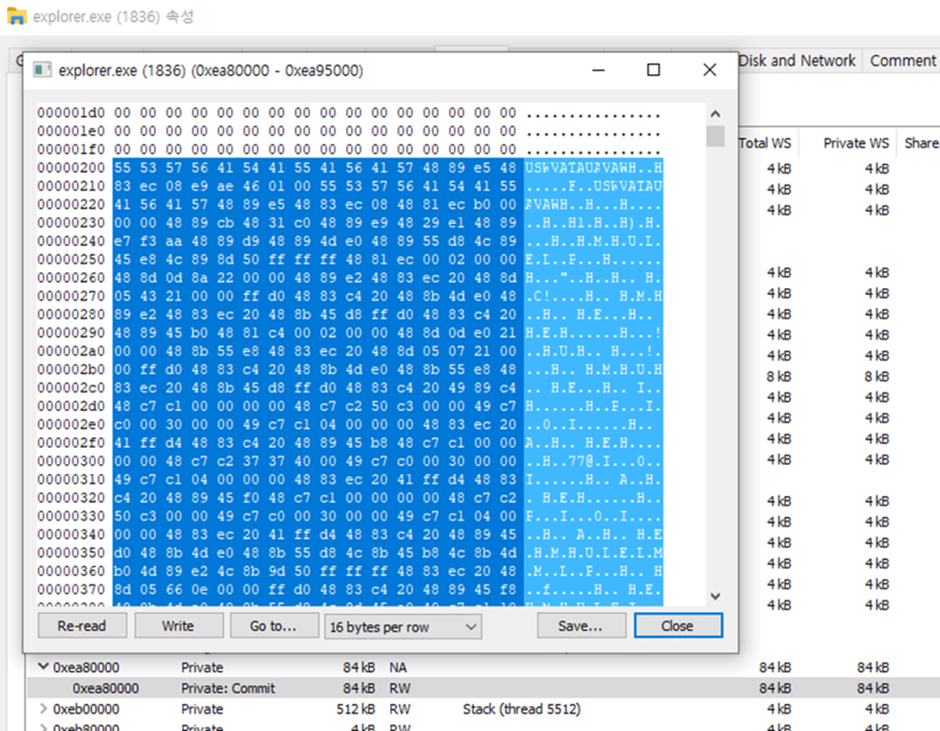The image size is (940, 731).
Task: Switch to the Comment tab
Action: point(902,61)
